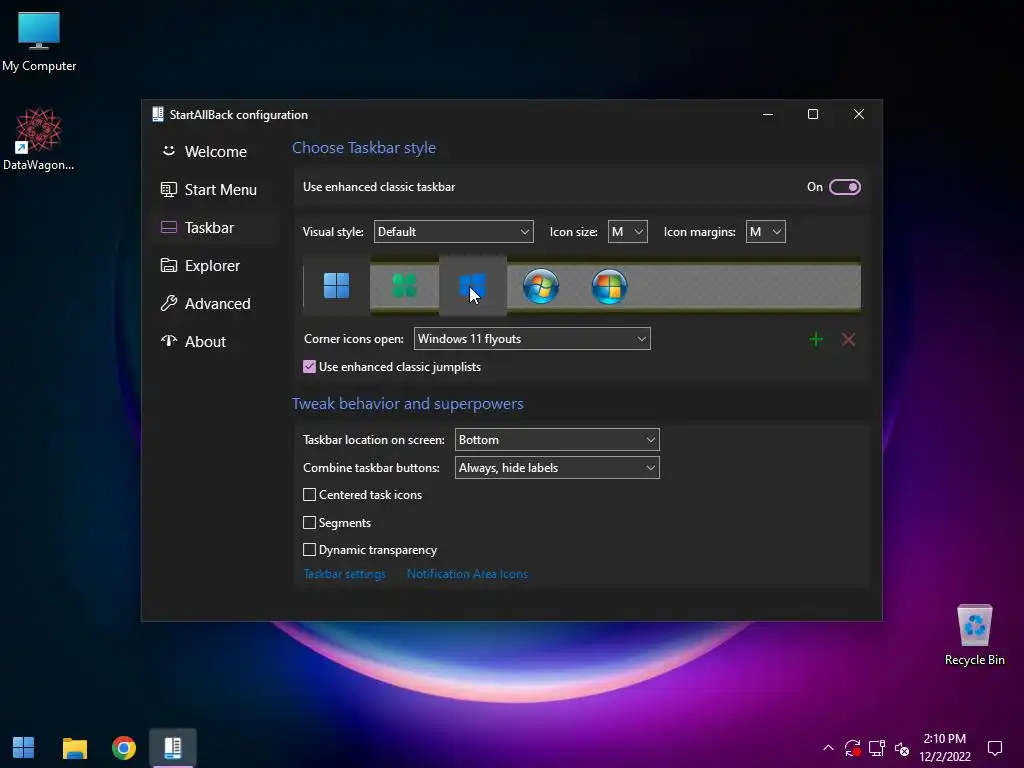This screenshot has width=1024, height=768.
Task: Go to the Welcome section
Action: point(215,152)
